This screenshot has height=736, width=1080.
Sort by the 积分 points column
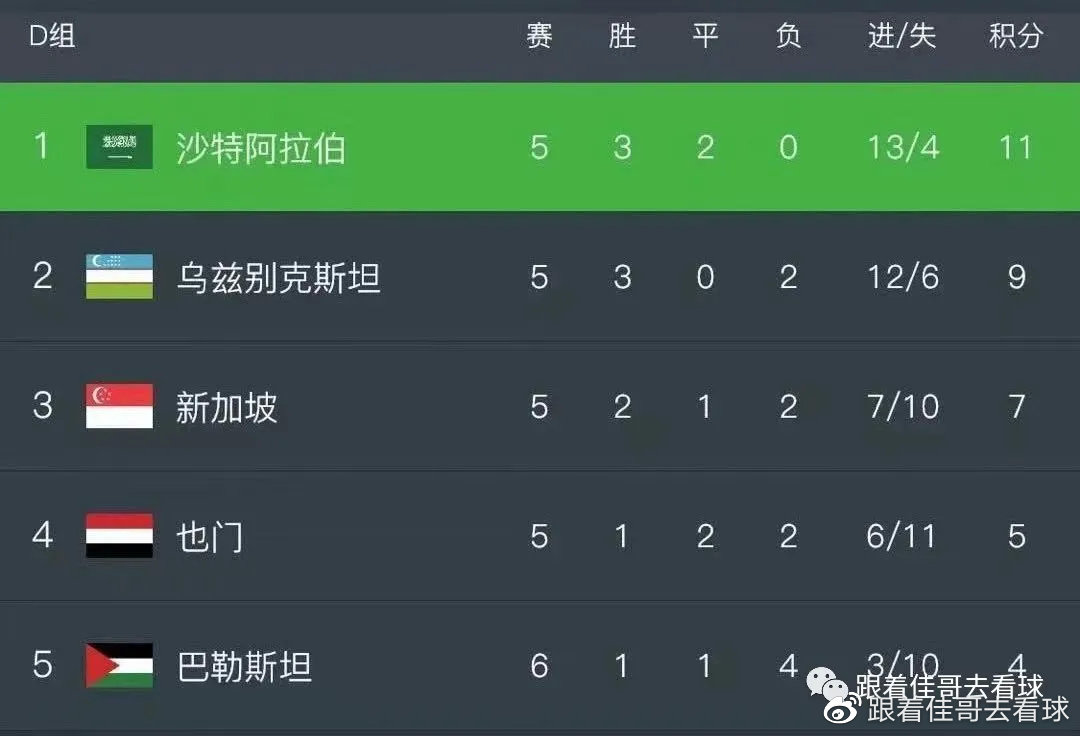click(1016, 34)
